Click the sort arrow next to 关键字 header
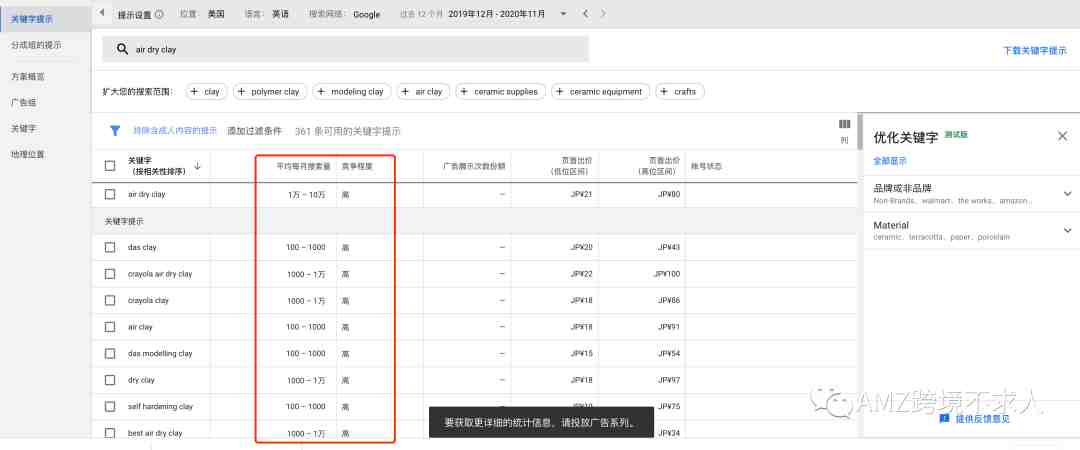 pos(198,166)
